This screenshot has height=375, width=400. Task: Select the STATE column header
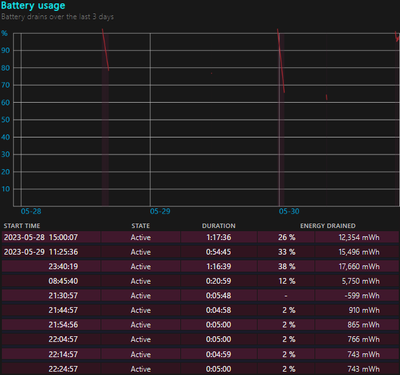point(141,226)
